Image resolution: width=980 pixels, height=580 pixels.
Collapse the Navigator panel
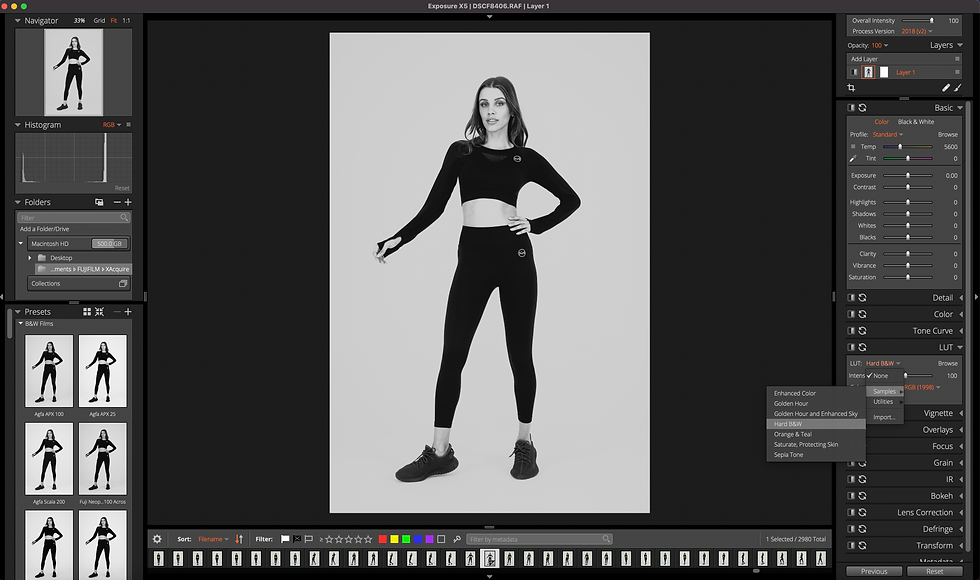[x=18, y=21]
